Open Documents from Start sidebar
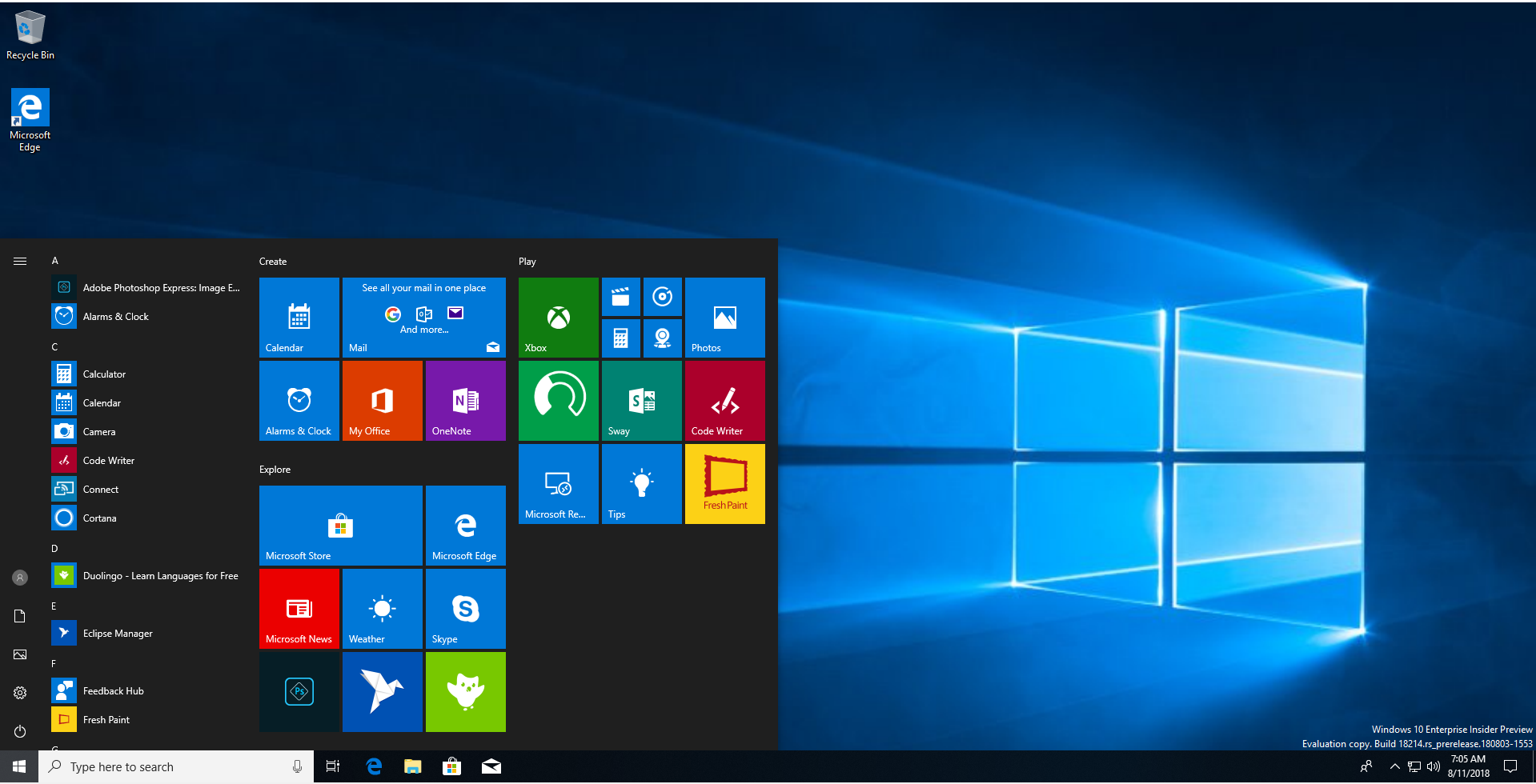Viewport: 1536px width, 784px height. (x=20, y=616)
